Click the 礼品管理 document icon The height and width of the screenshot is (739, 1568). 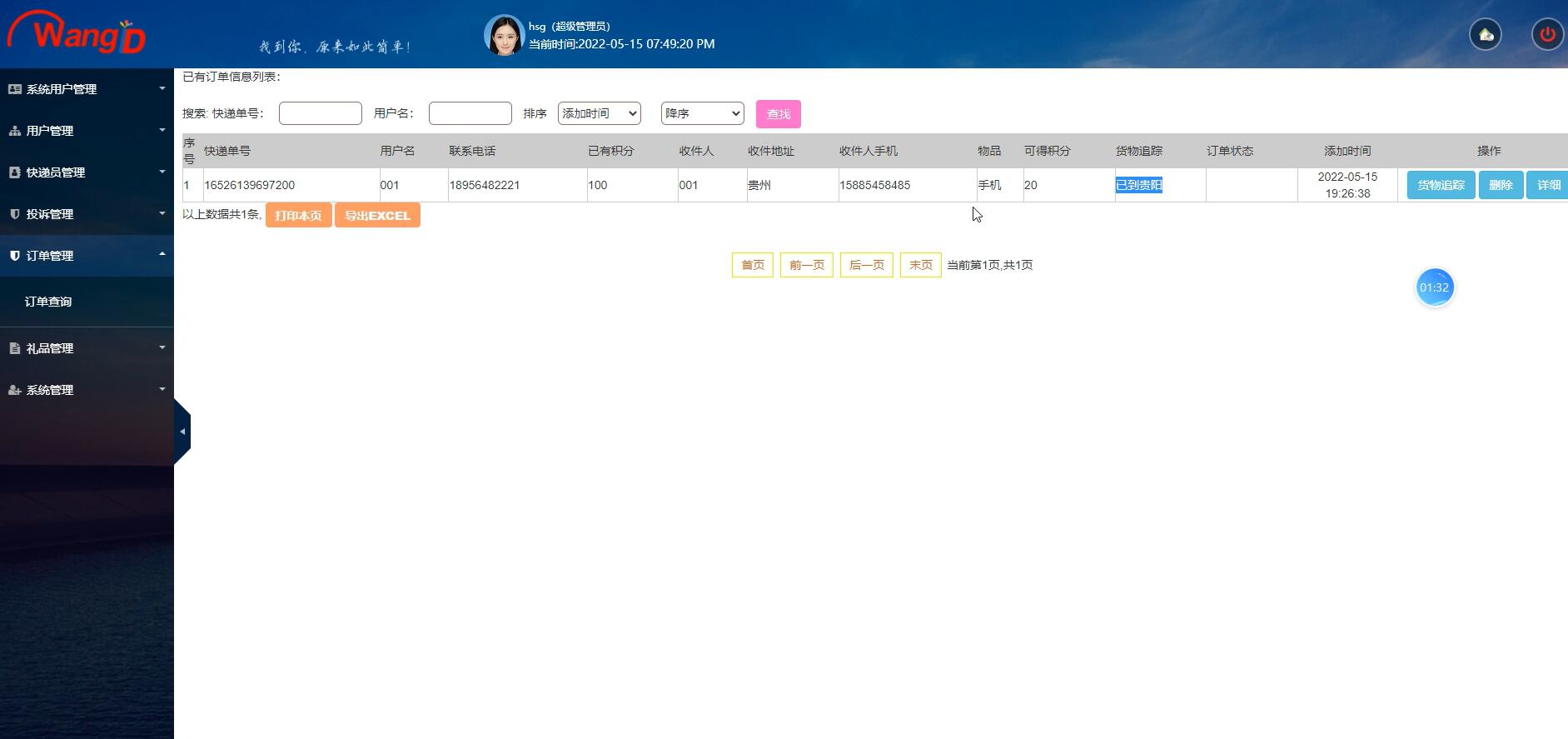coord(15,348)
